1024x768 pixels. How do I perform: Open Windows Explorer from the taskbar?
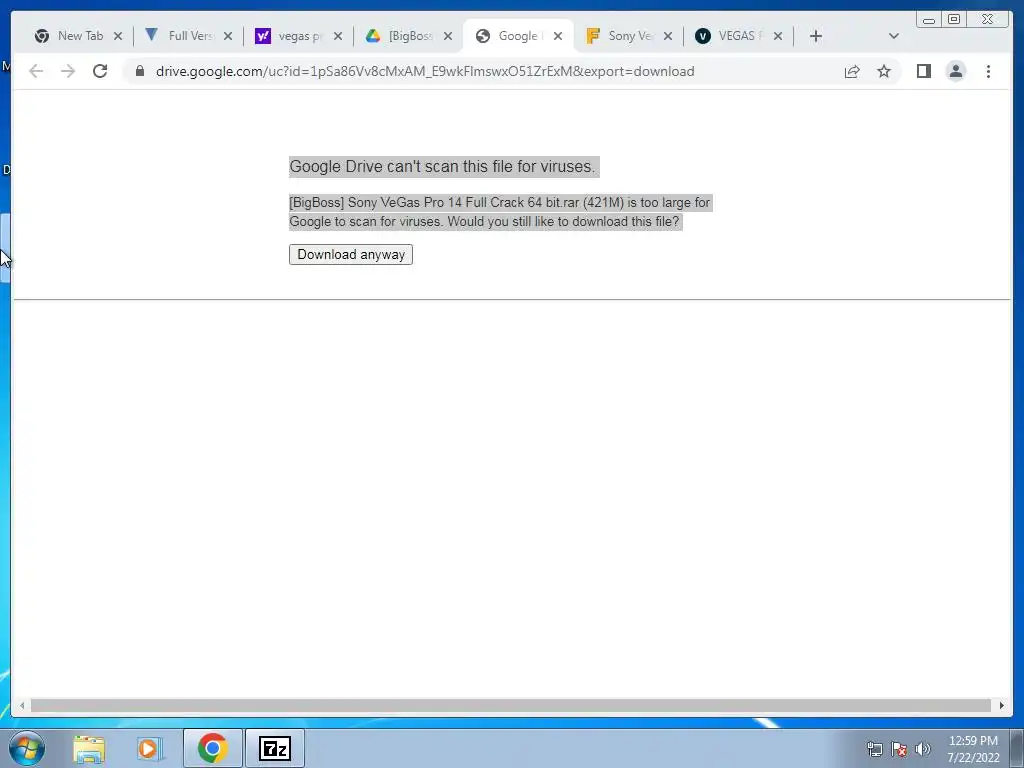(89, 748)
